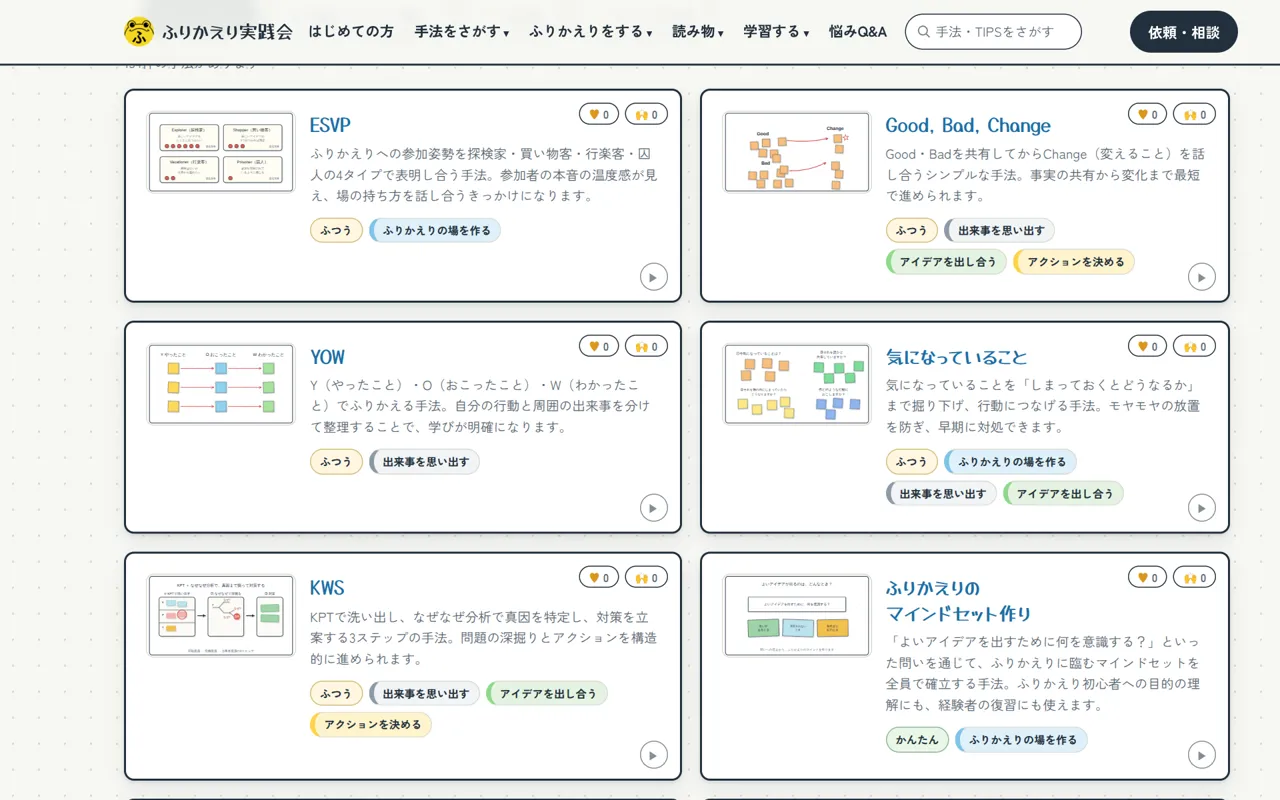The width and height of the screenshot is (1280, 800).
Task: Click play arrow on YOW card
Action: click(653, 508)
